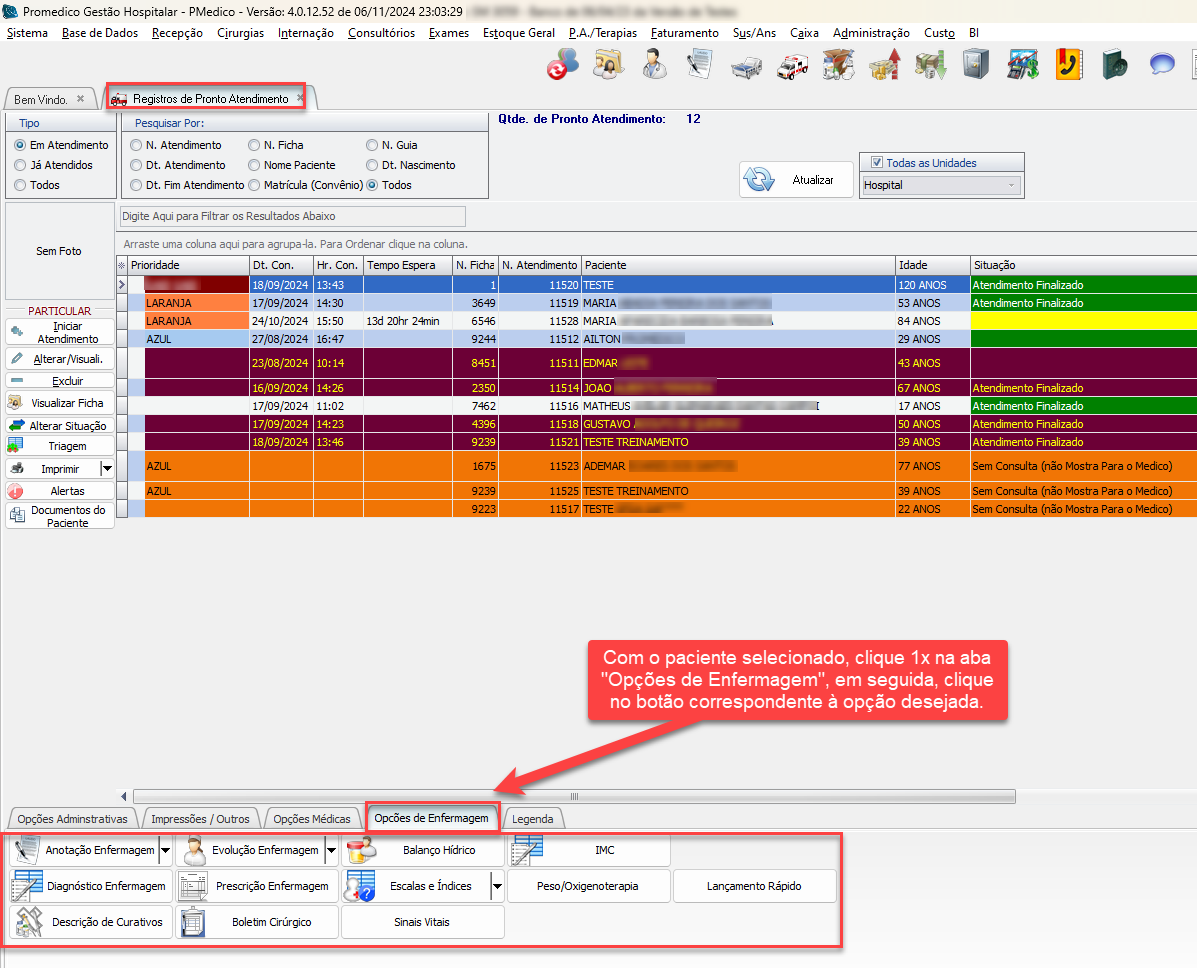Select the 'Já Atendidos' radio option
Viewport: 1197px width, 968px height.
click(x=21, y=165)
